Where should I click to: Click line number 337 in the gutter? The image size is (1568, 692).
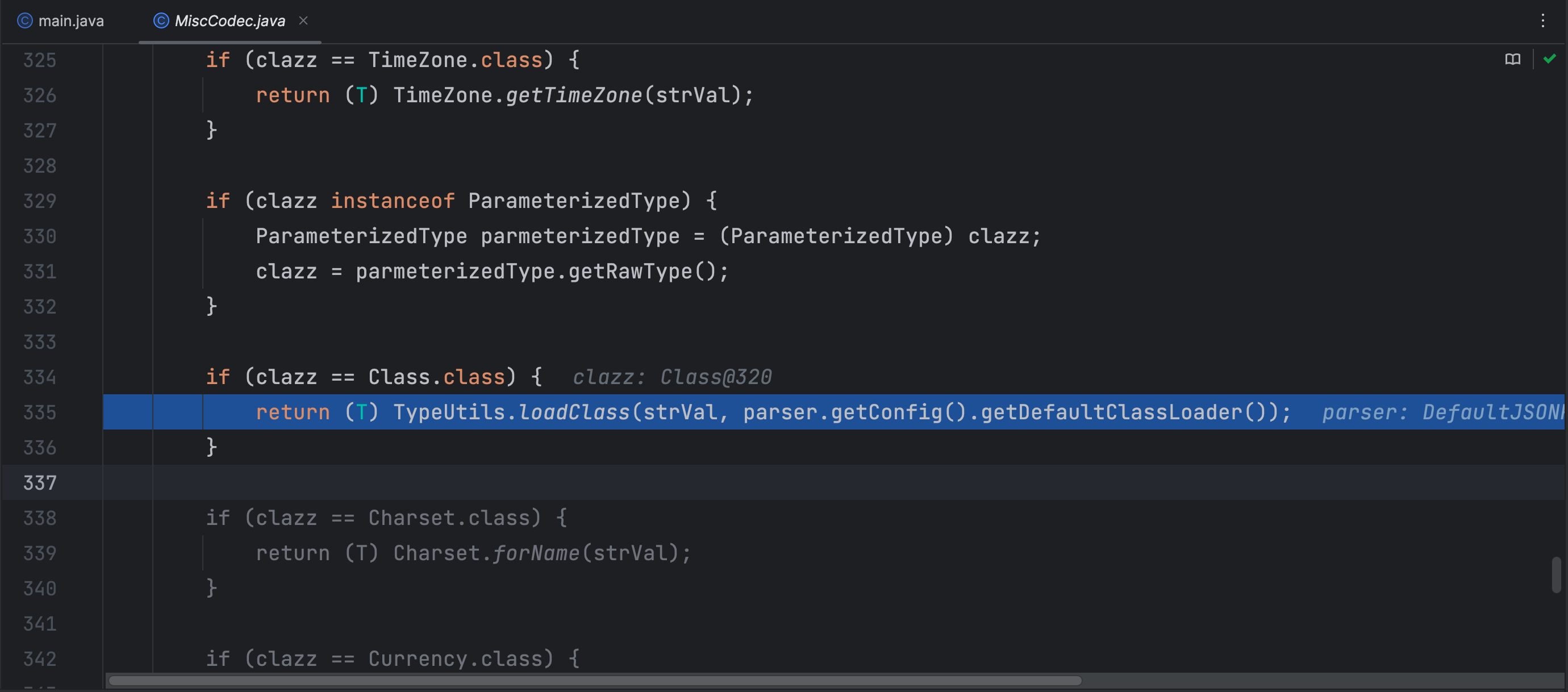click(40, 482)
